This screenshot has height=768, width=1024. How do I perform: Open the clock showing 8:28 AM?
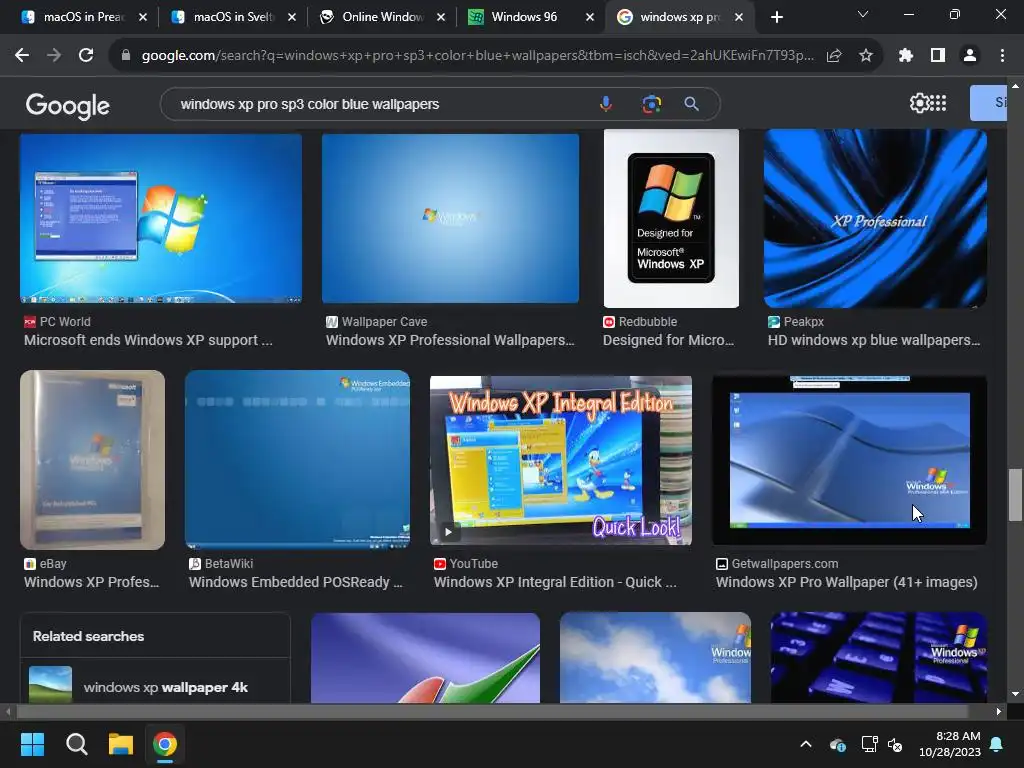tap(950, 744)
